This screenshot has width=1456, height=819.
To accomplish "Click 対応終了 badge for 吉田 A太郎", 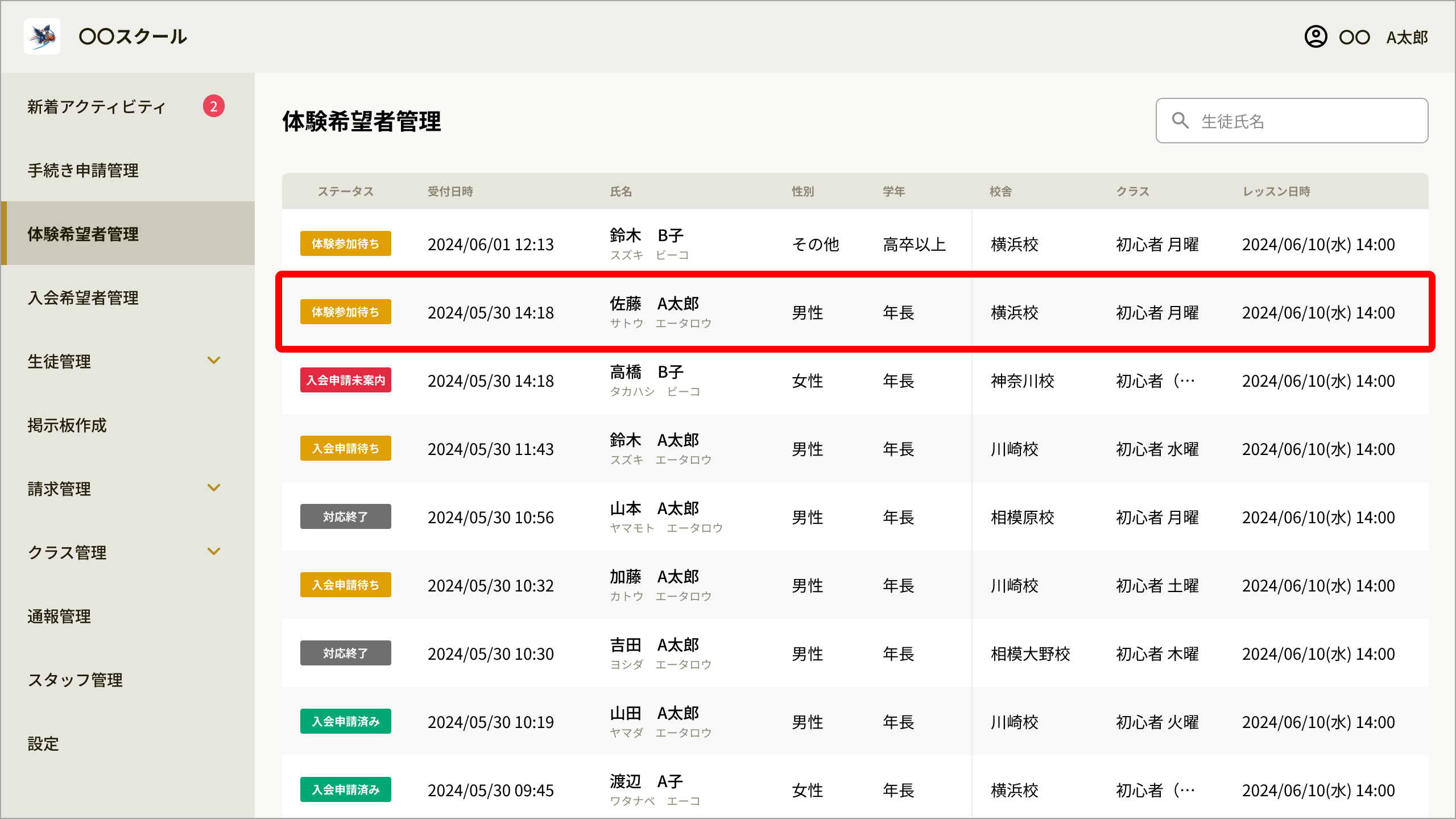I will pyautogui.click(x=346, y=653).
